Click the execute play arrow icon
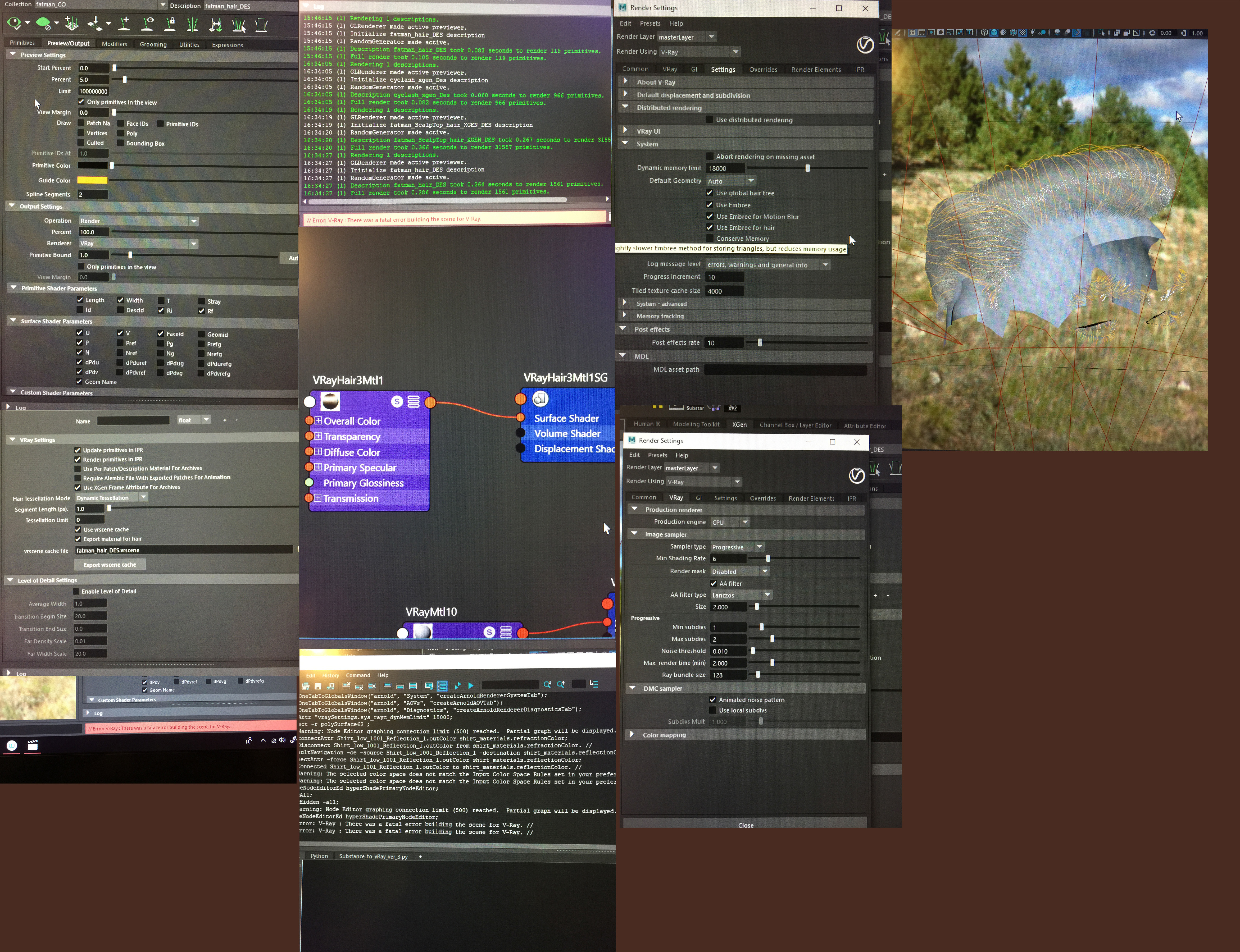The width and height of the screenshot is (1240, 952). pos(471,686)
